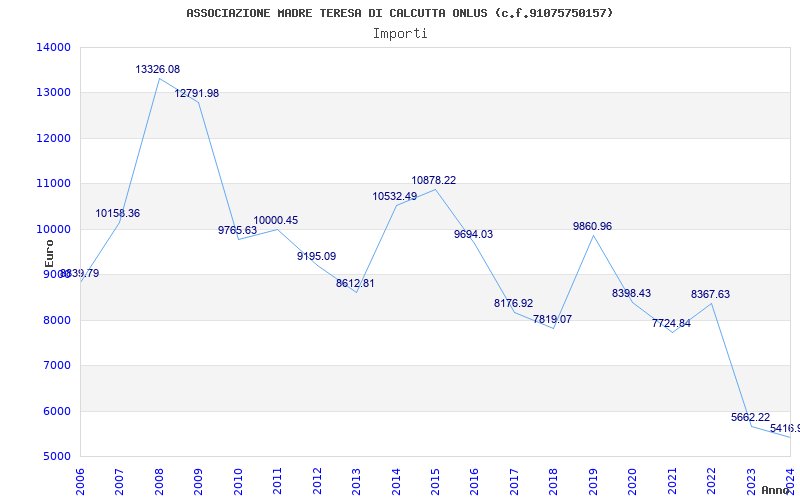Click the 2010 x-axis year label

point(238,482)
